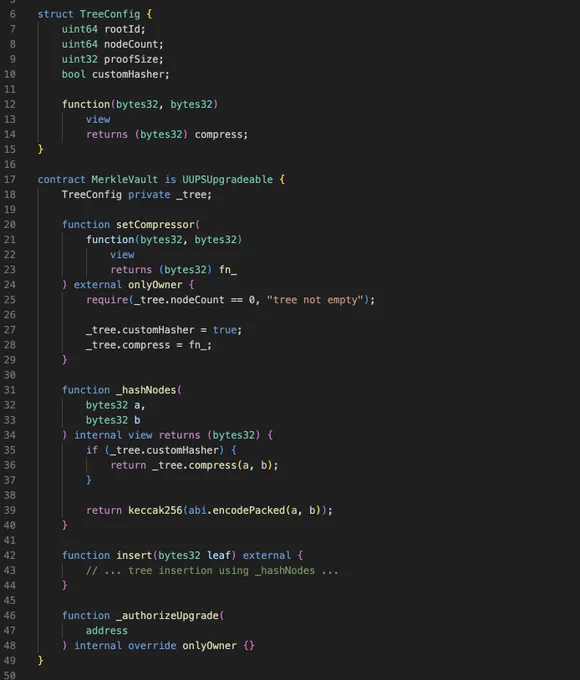This screenshot has width=580, height=680.
Task: Click line number 31 in the gutter
Action: [x=10, y=390]
